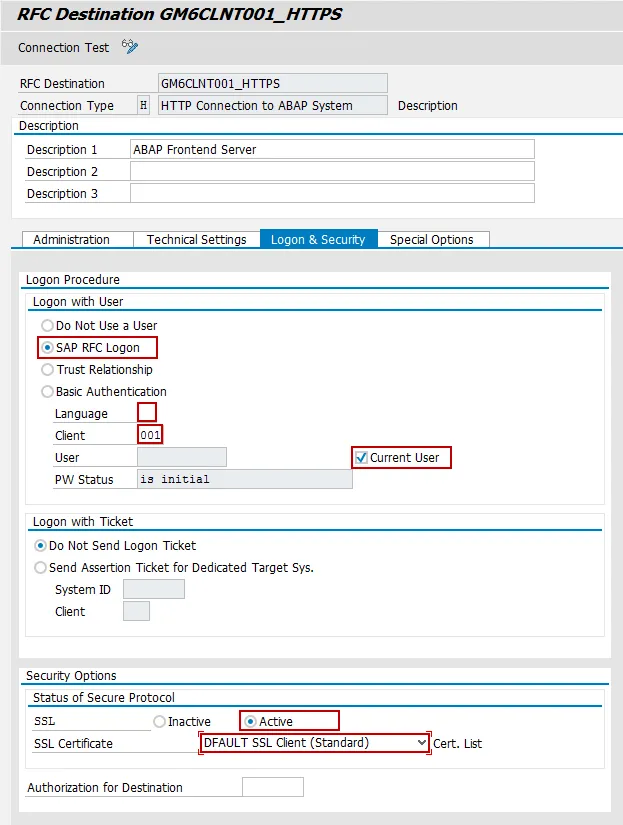Image resolution: width=623 pixels, height=825 pixels.
Task: Open the Cert. List link
Action: tap(457, 744)
